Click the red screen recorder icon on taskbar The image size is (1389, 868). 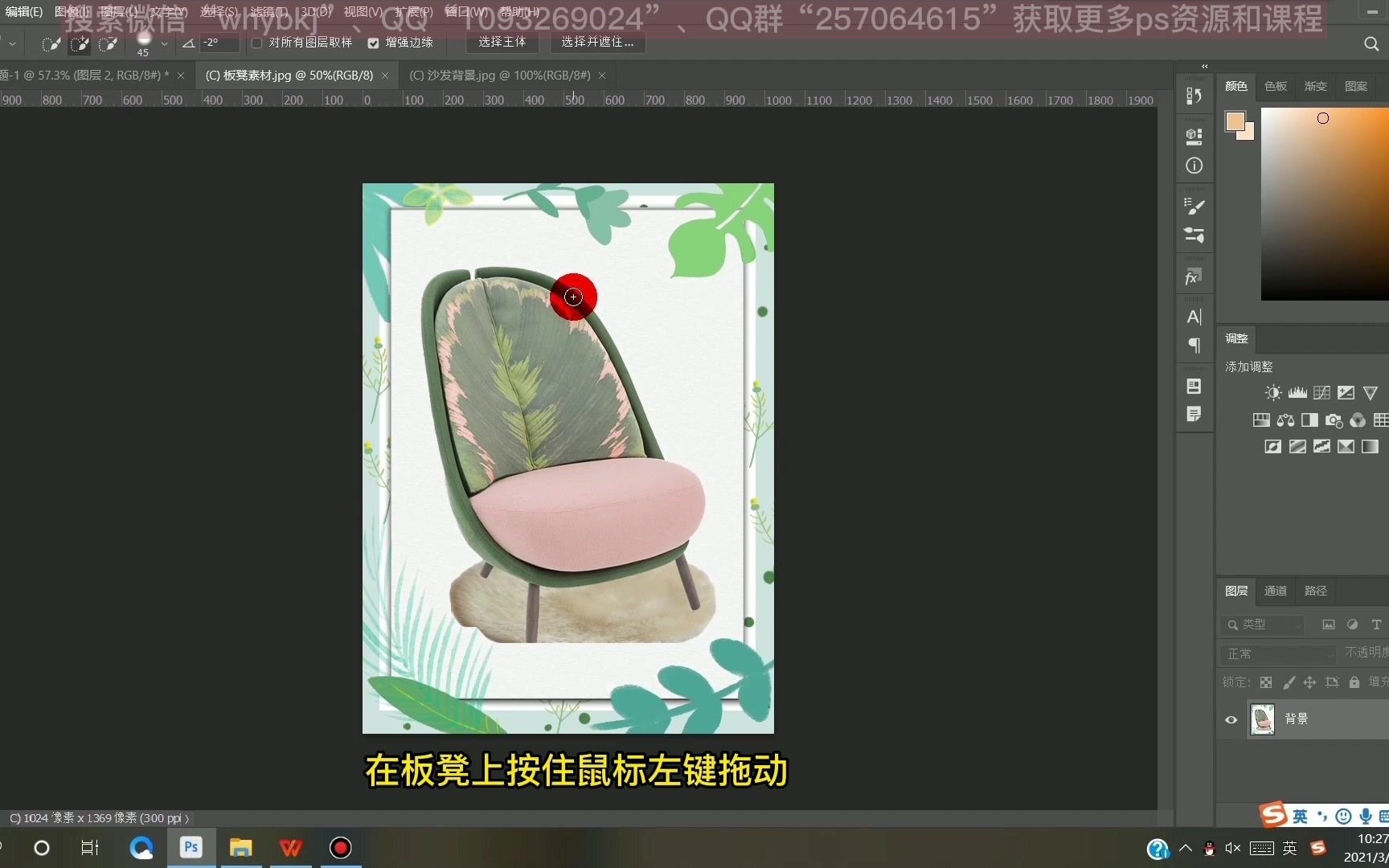click(x=340, y=848)
